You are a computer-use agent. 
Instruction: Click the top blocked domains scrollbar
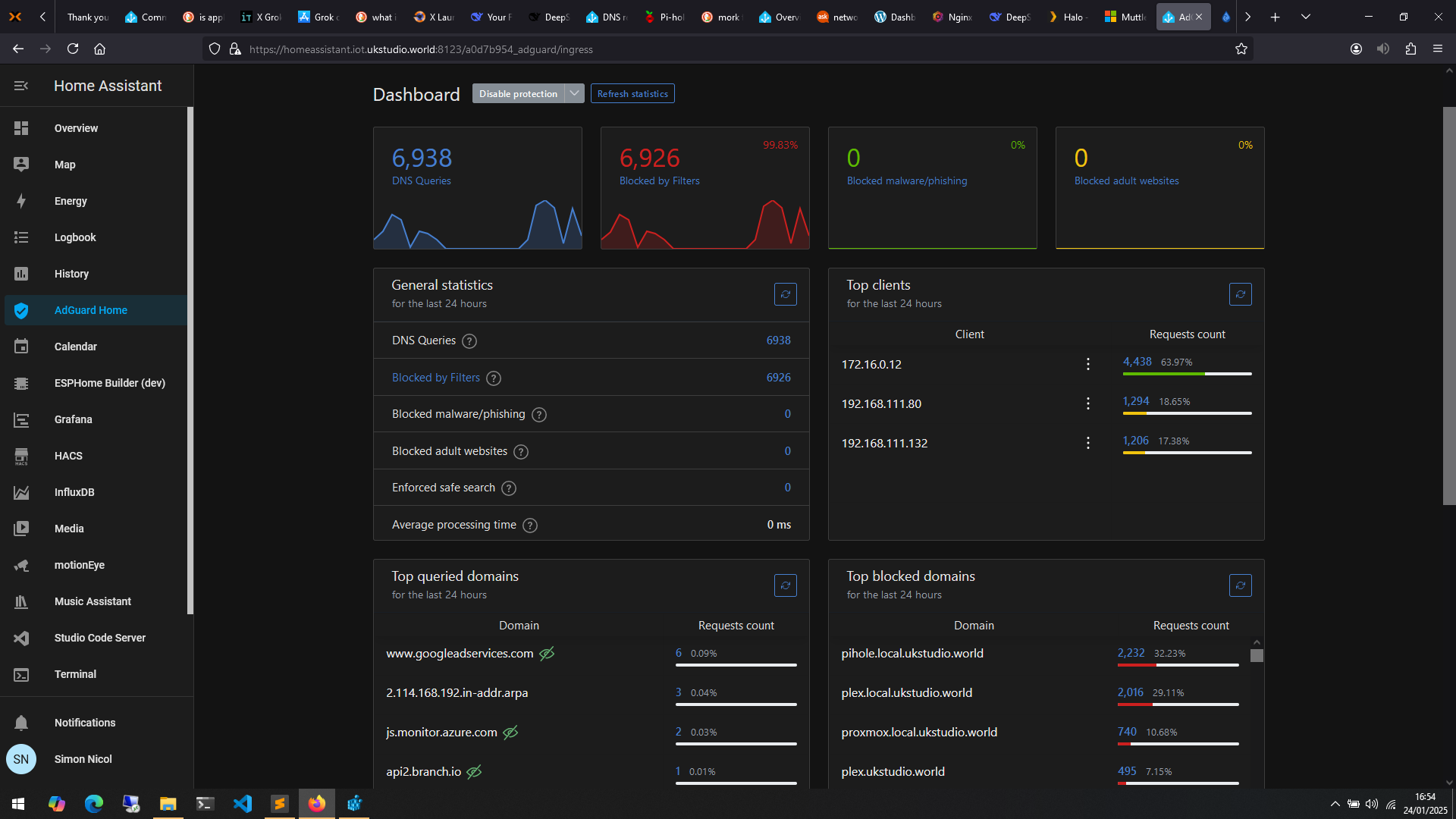[1257, 655]
